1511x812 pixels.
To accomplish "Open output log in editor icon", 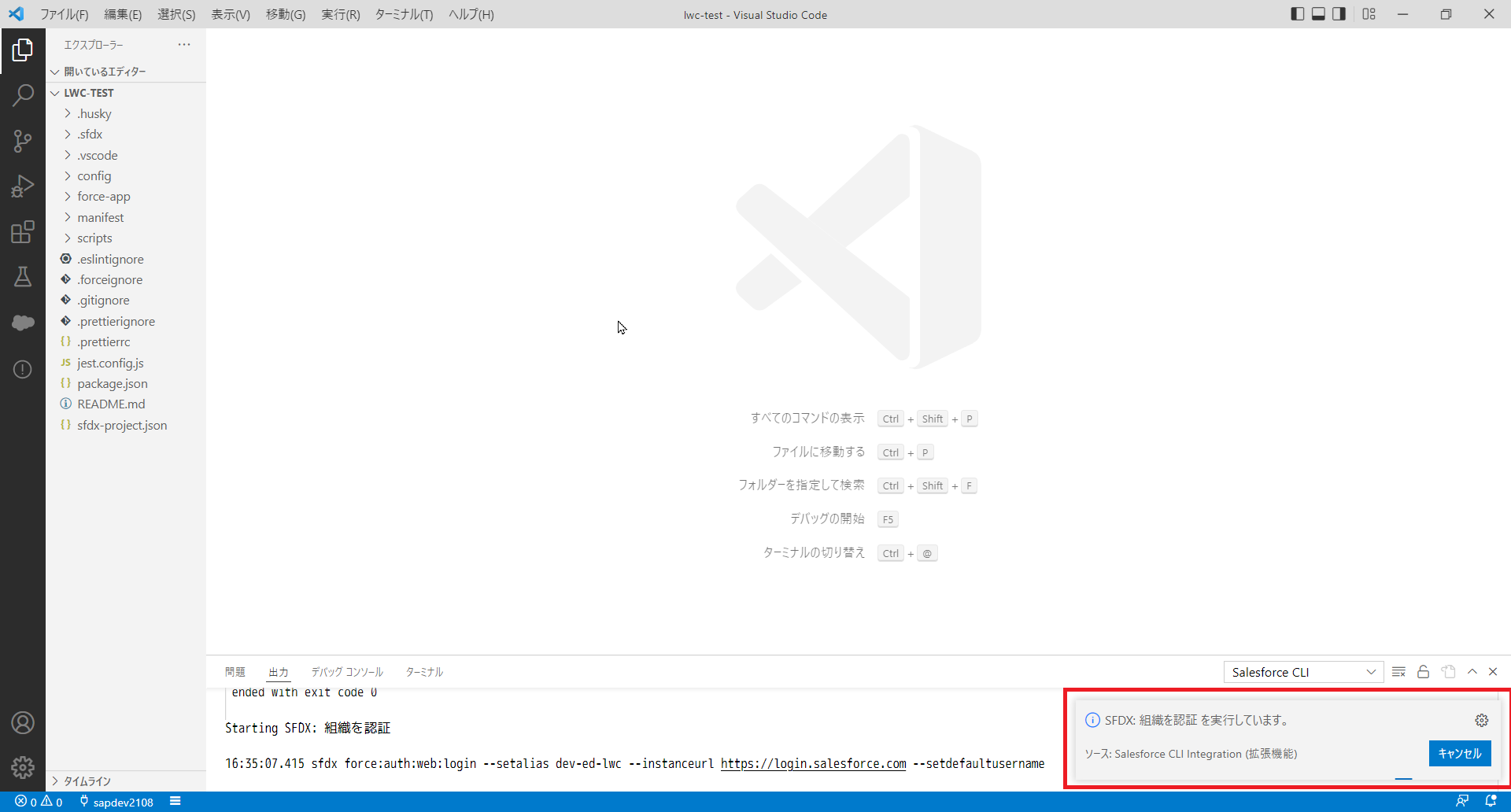I will pos(1448,672).
